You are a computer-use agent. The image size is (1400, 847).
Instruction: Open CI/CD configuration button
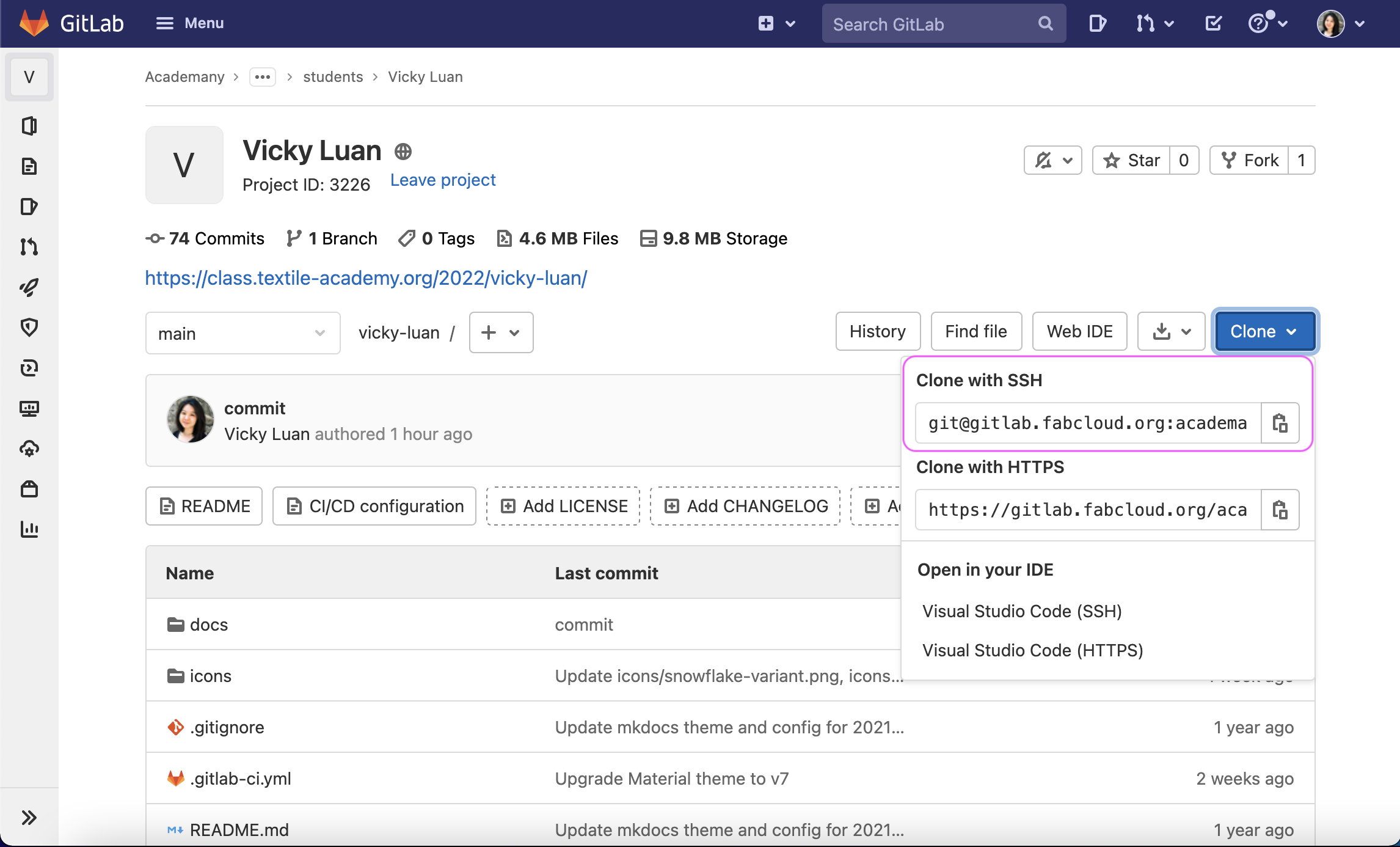(x=374, y=506)
